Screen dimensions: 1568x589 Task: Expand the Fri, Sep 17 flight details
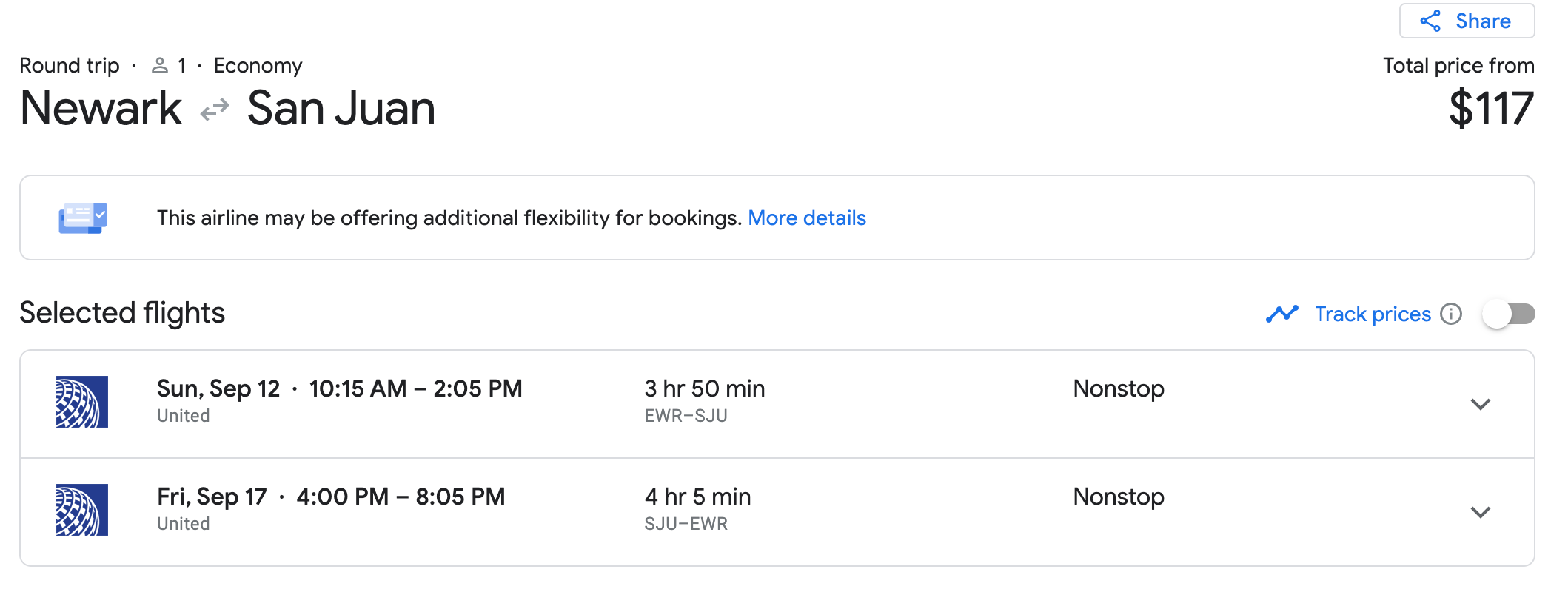[x=1480, y=512]
